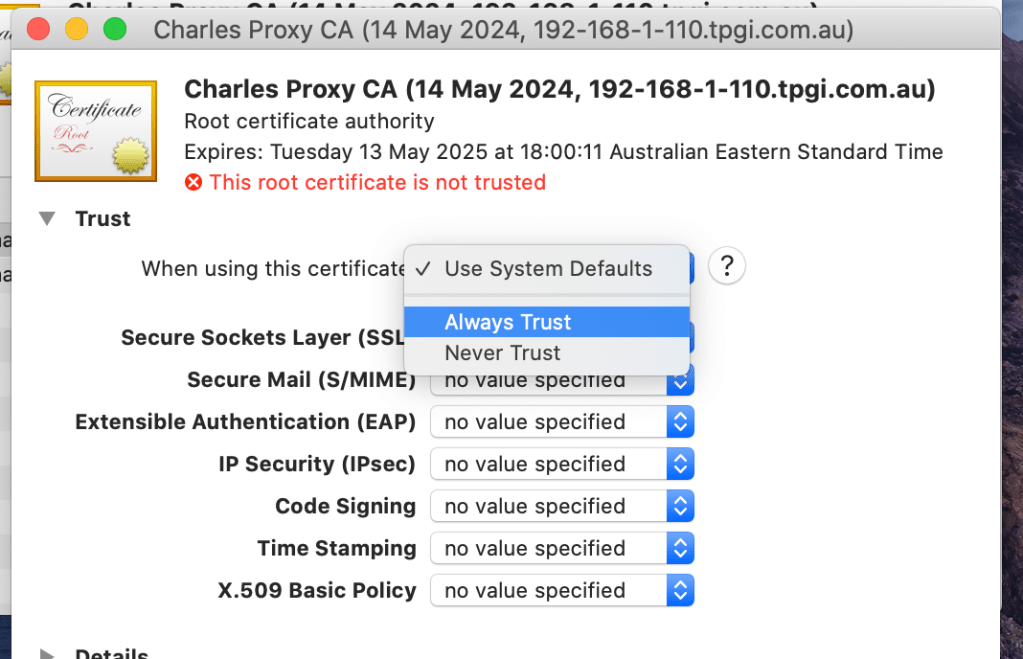The height and width of the screenshot is (659, 1023).
Task: Click the blue stepper on the Secure Mail dropdown
Action: [x=682, y=380]
